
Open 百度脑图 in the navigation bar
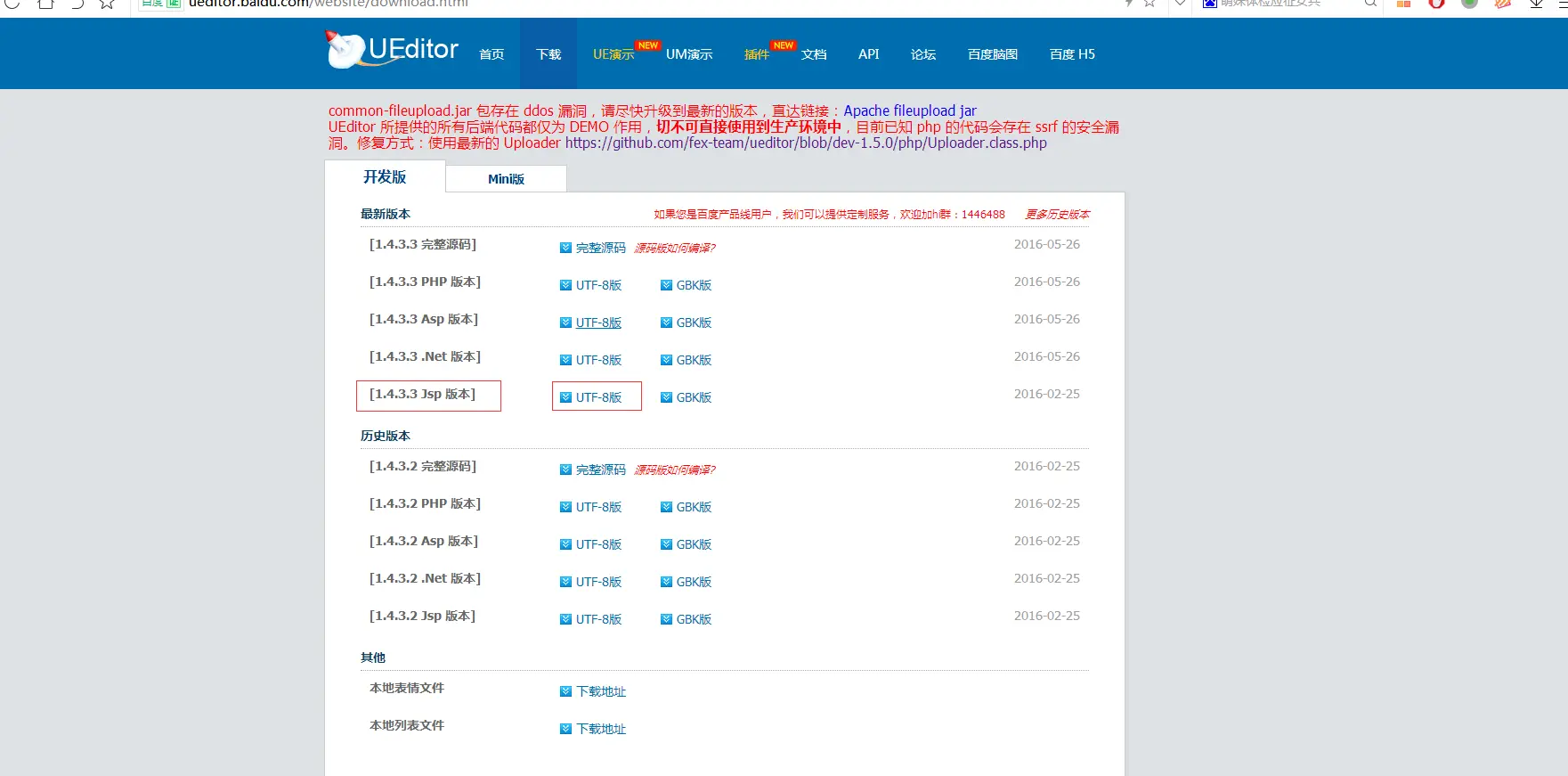pyautogui.click(x=993, y=54)
